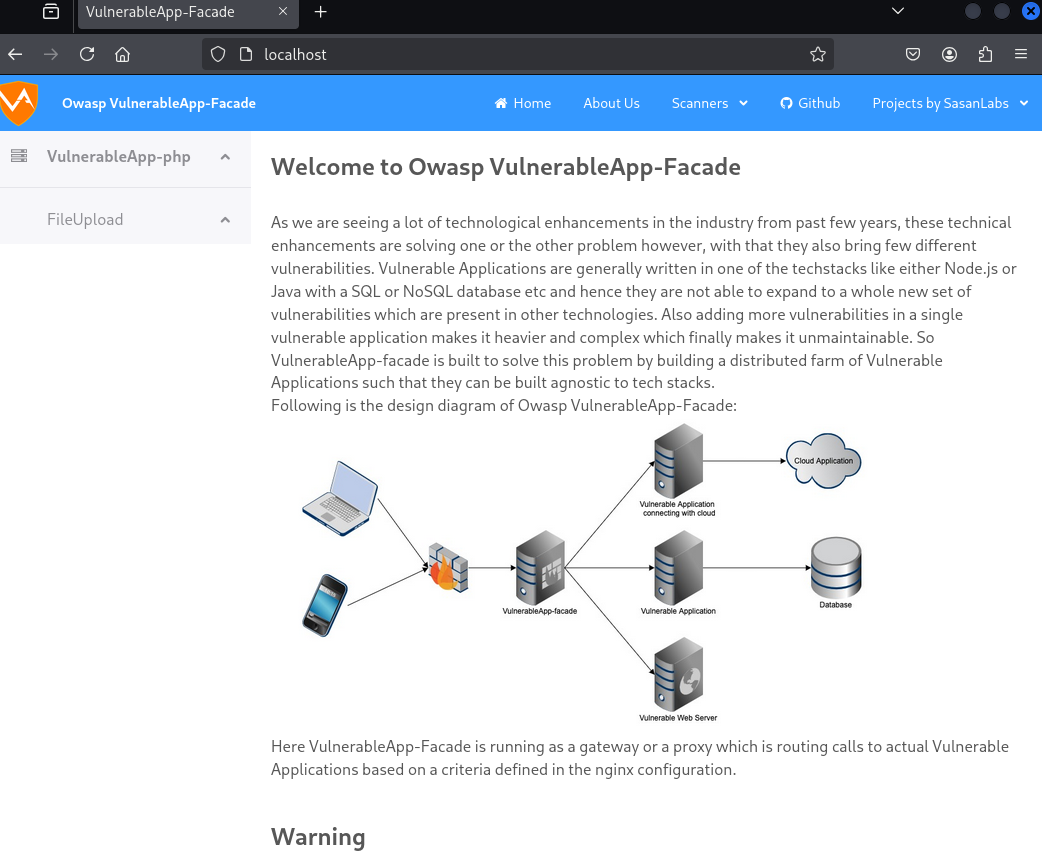Image resolution: width=1042 pixels, height=864 pixels.
Task: Close the VulnerableApp-Facade tab
Action: 283,12
